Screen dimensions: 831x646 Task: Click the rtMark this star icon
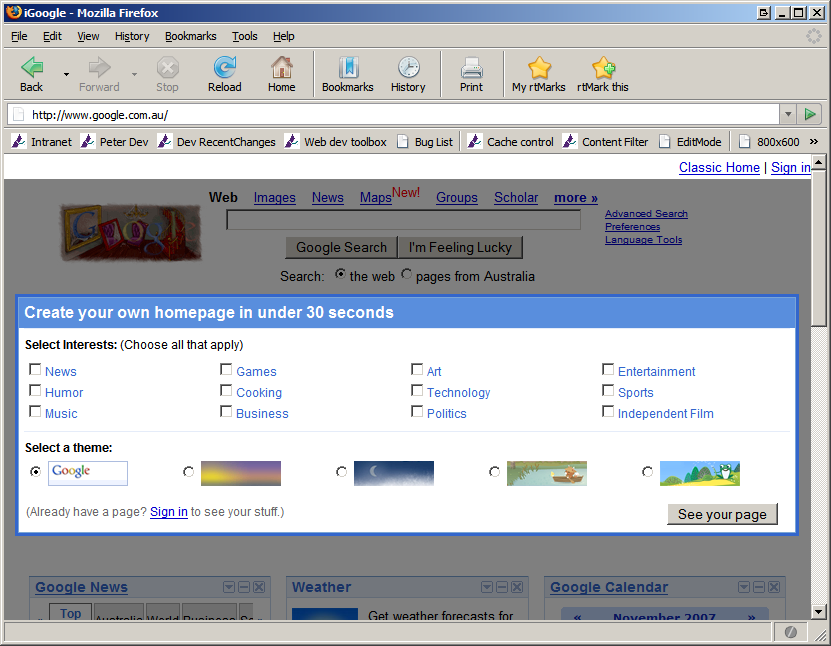coord(603,67)
